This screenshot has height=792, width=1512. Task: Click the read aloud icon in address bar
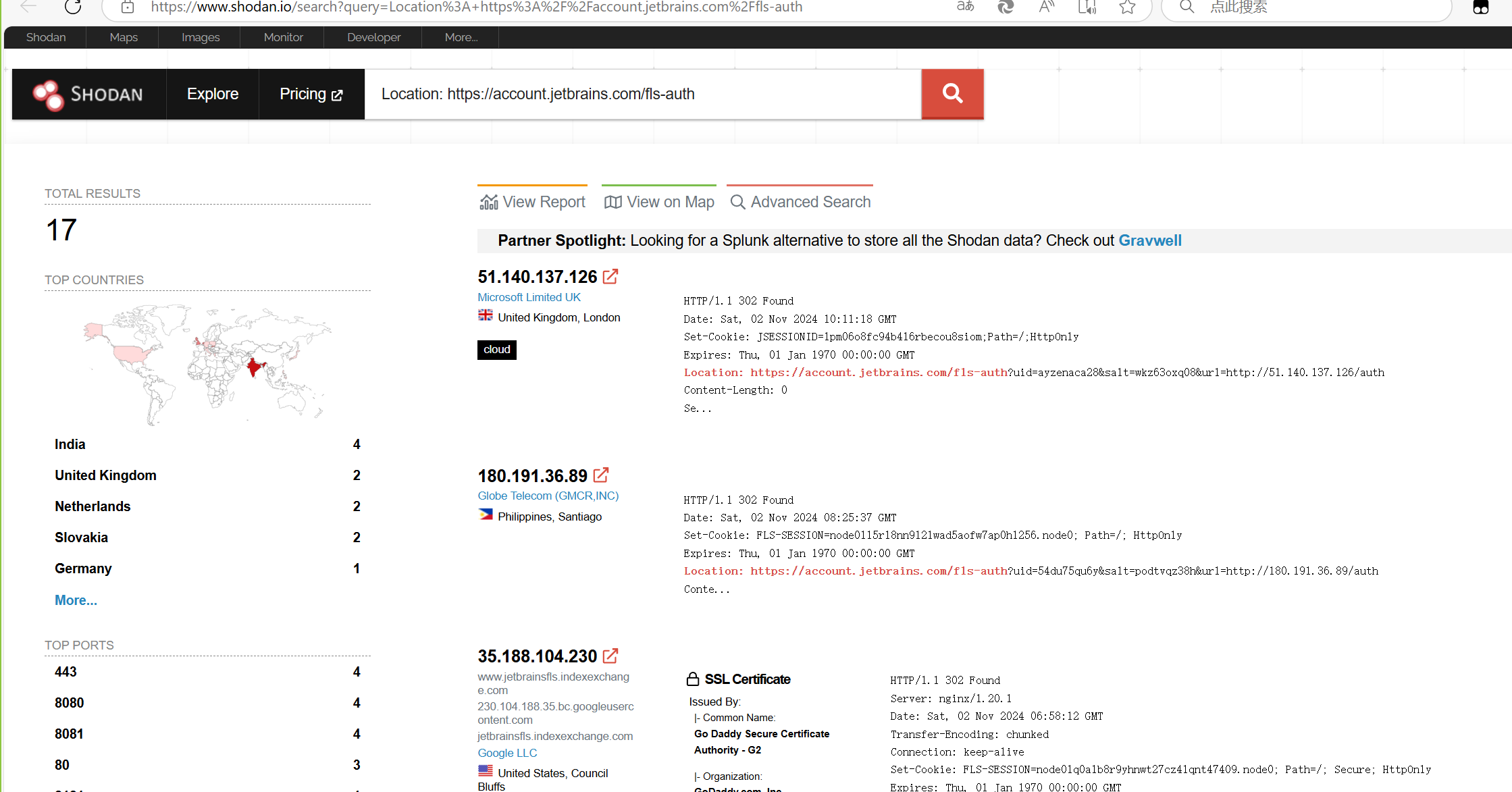pos(1046,7)
